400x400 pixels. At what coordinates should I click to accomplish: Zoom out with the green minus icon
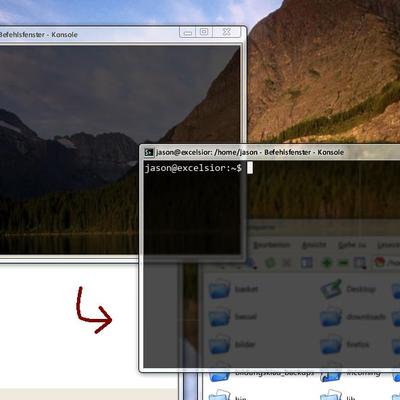(343, 263)
